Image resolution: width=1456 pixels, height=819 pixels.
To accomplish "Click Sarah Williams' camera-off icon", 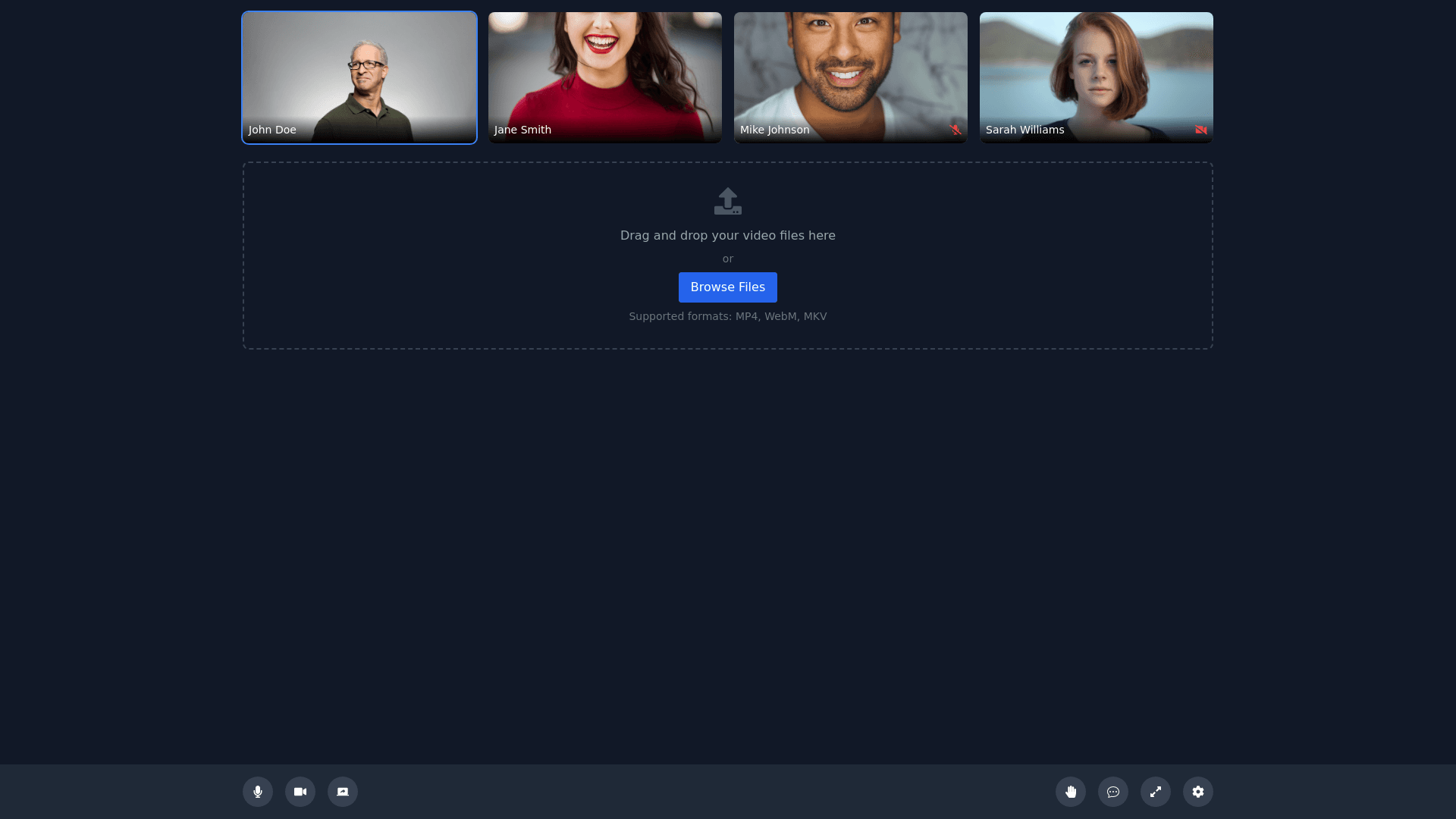I will 1201,130.
